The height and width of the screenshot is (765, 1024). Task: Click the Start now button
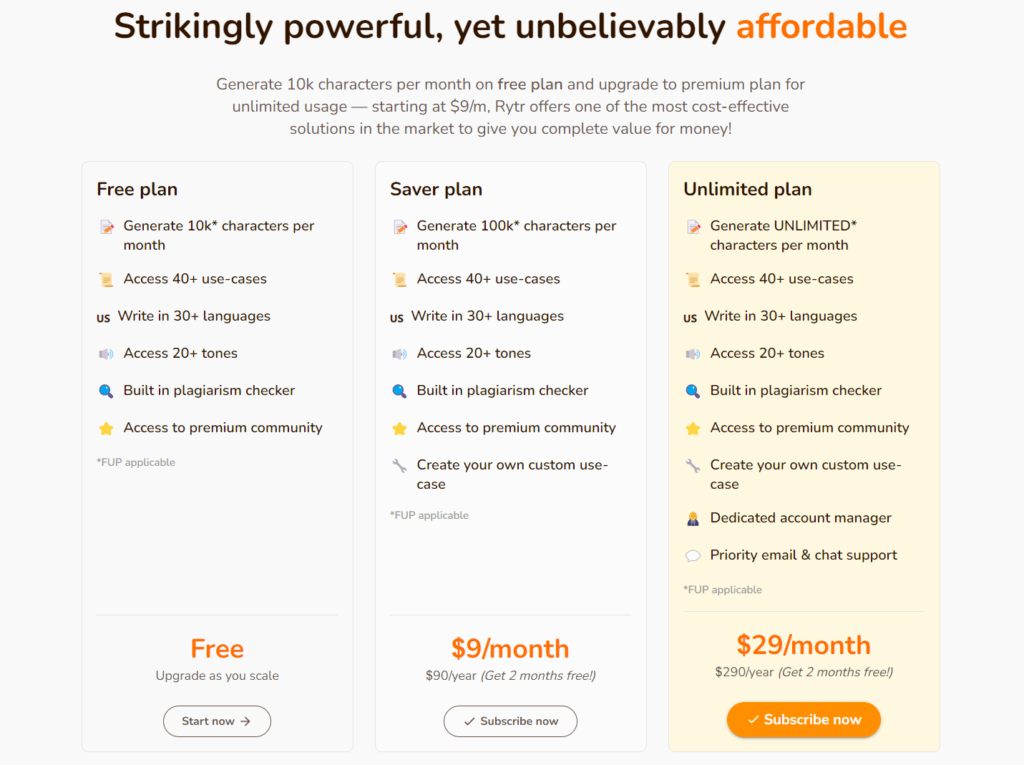point(217,721)
